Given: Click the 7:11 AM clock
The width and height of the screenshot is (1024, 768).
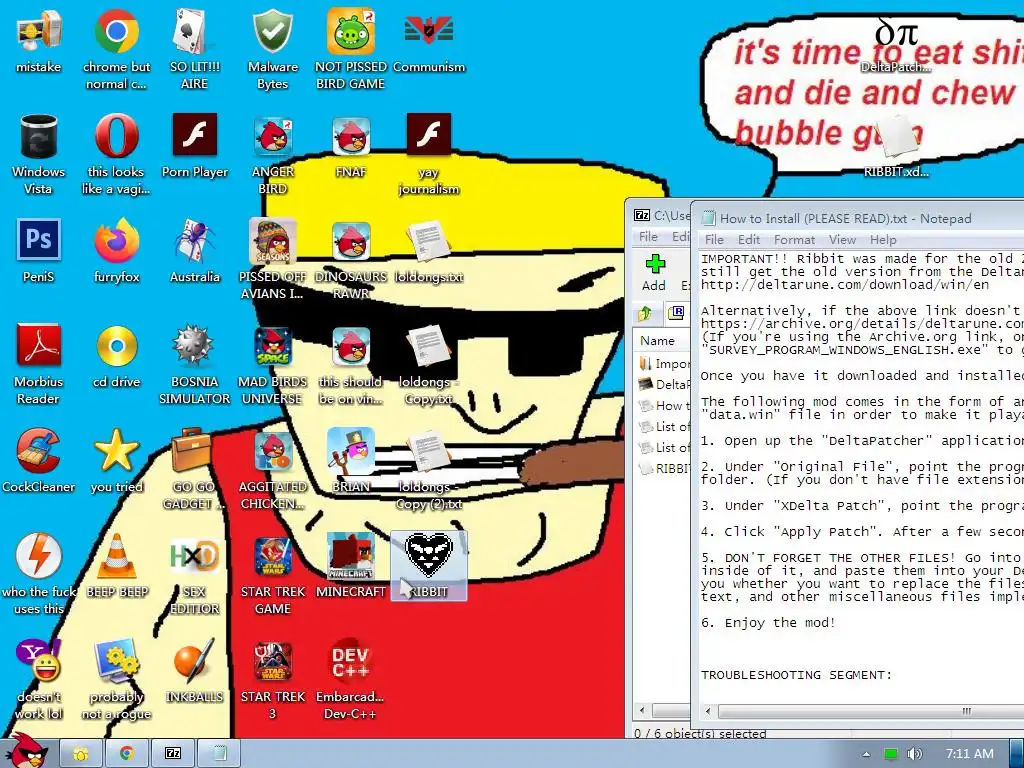Looking at the screenshot, I should pos(970,754).
